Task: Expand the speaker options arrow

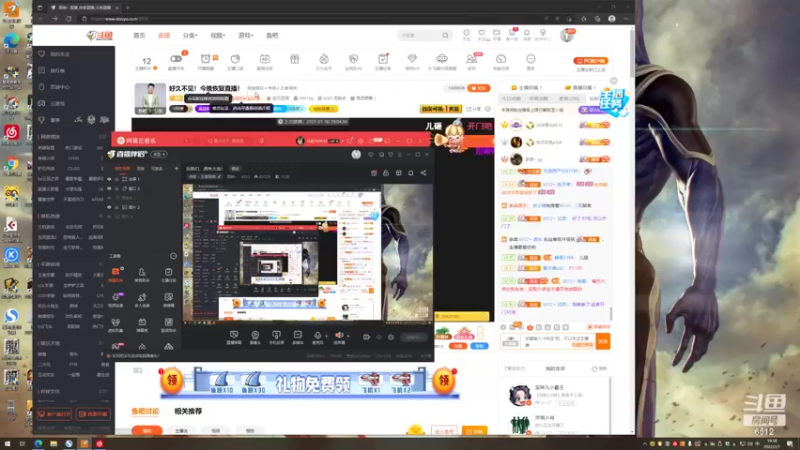Action: (x=348, y=336)
